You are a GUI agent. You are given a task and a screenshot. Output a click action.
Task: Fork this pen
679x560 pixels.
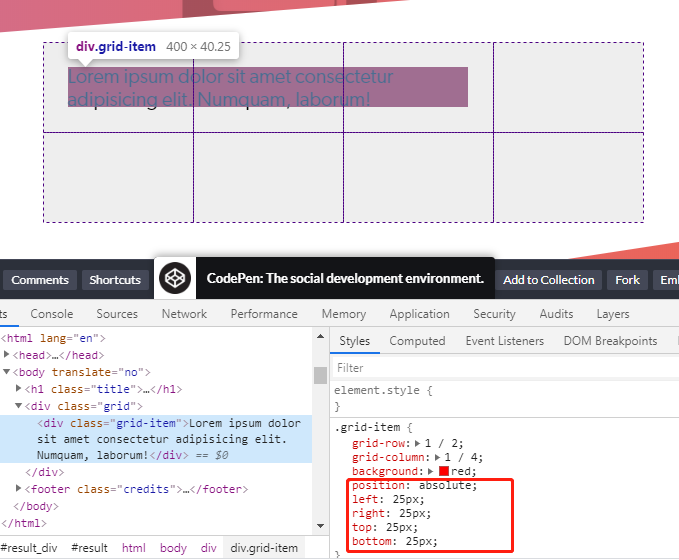(x=627, y=280)
